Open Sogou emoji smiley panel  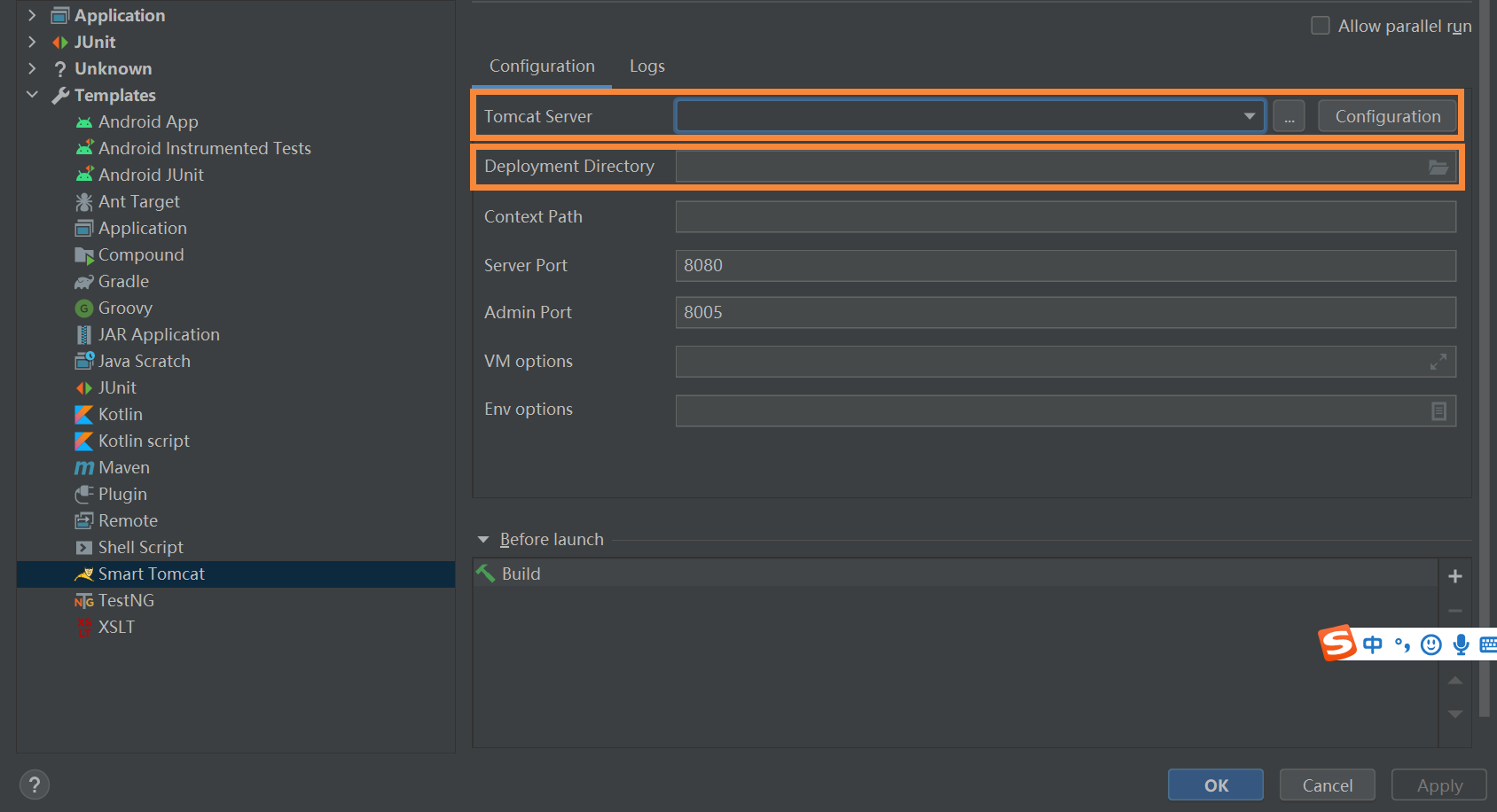coord(1430,644)
